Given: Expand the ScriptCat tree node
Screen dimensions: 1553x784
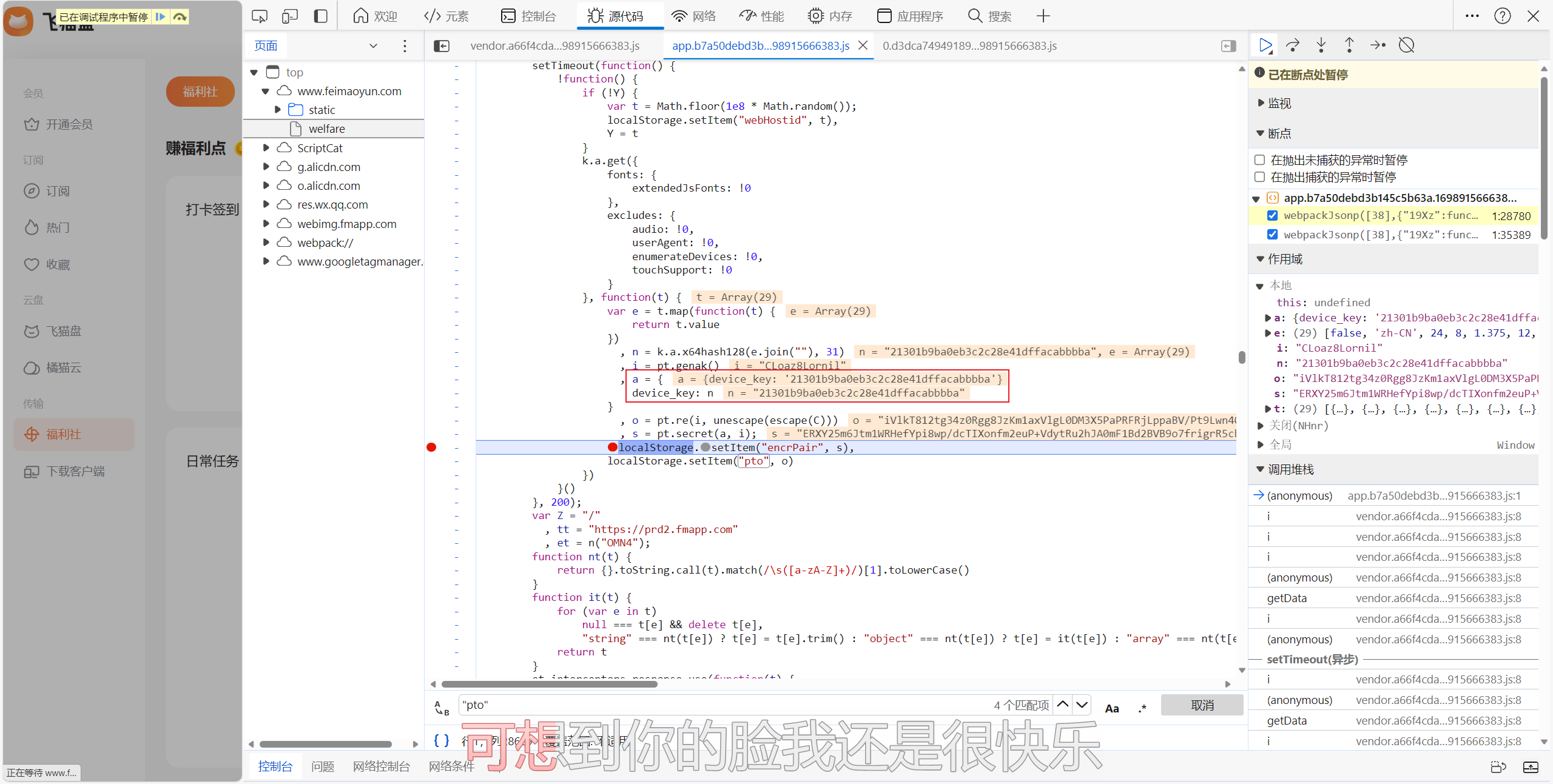Looking at the screenshot, I should point(266,148).
